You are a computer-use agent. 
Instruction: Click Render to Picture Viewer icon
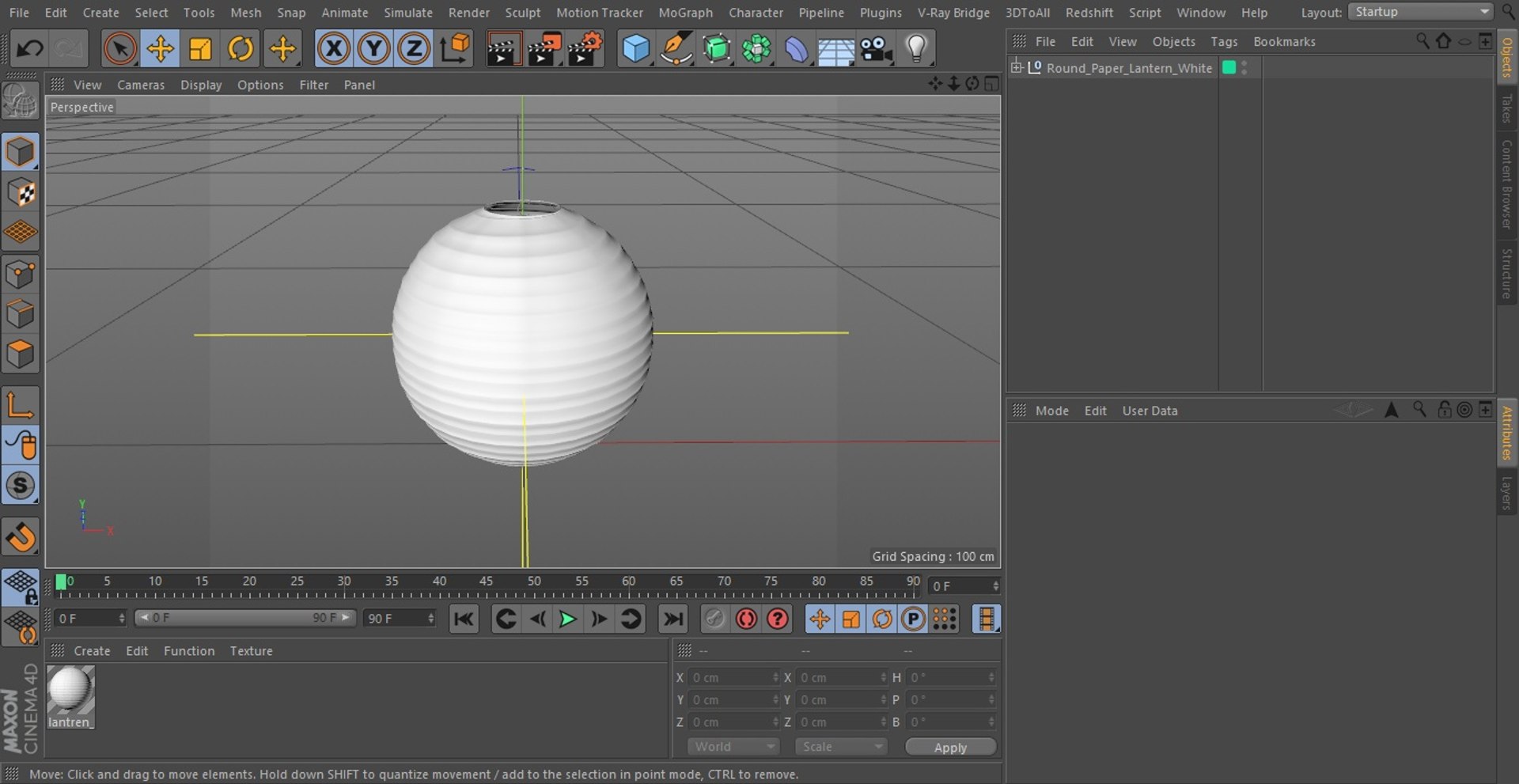click(x=544, y=49)
